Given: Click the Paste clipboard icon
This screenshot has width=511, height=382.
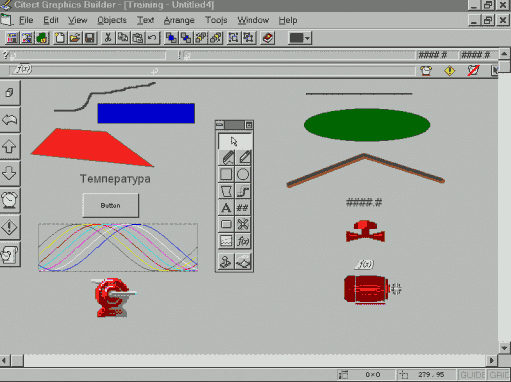Looking at the screenshot, I should (137, 38).
